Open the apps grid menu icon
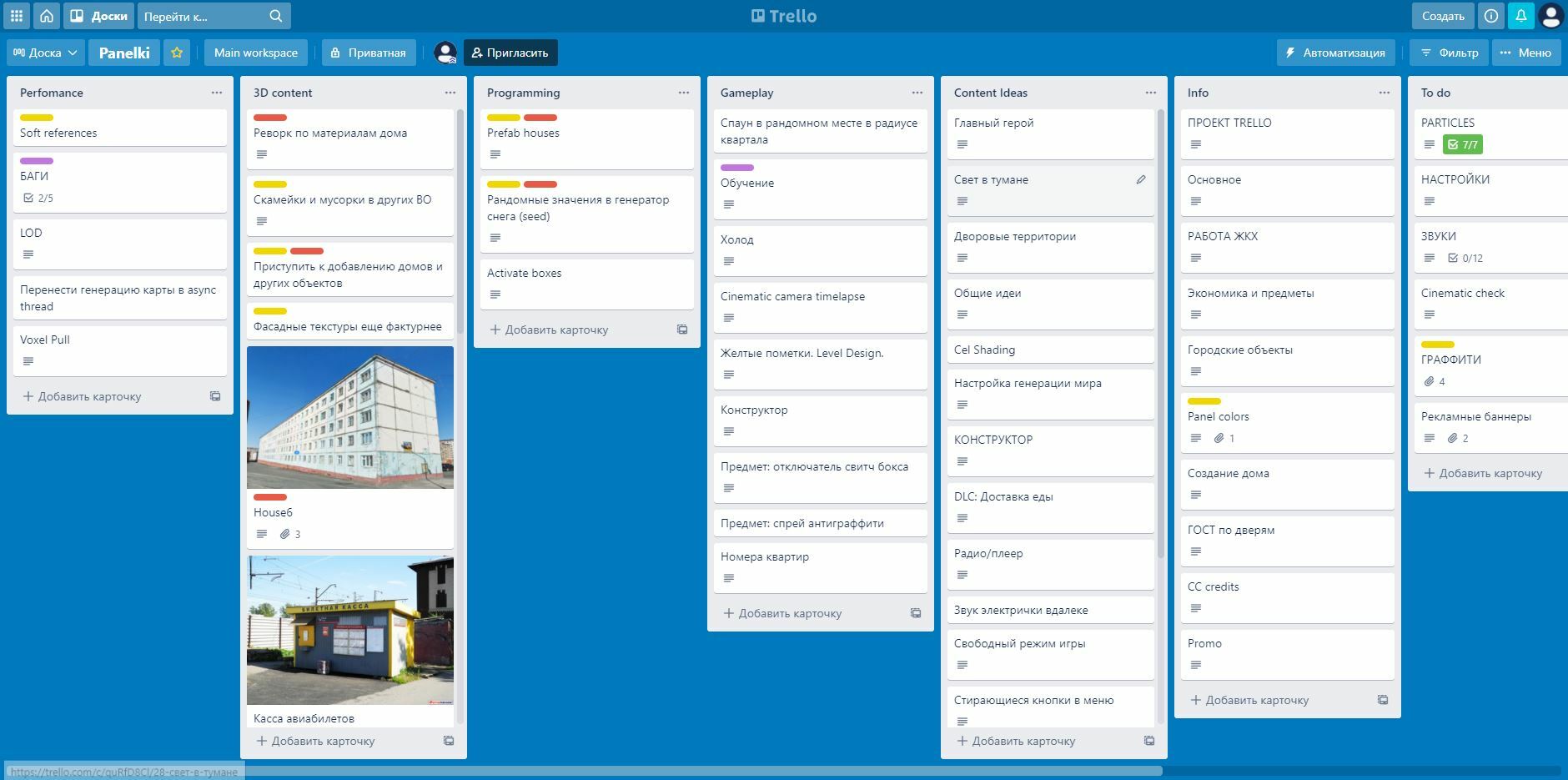The height and width of the screenshot is (780, 1568). (x=17, y=16)
